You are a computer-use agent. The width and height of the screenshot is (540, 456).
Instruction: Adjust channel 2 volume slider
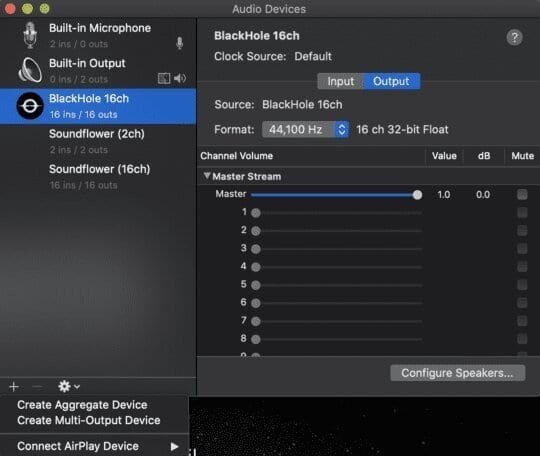[336, 231]
